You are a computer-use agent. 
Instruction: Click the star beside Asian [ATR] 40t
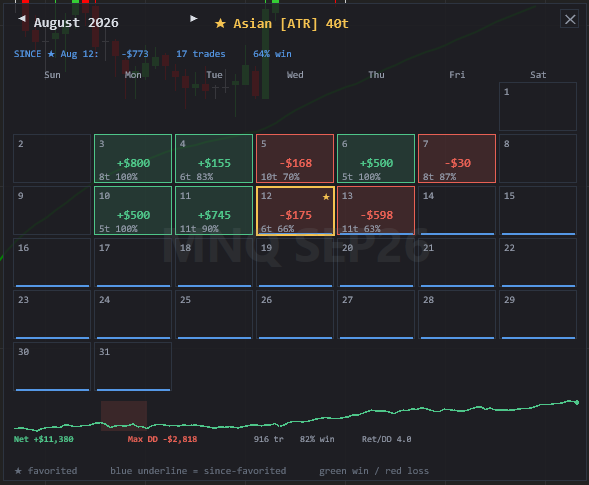pos(220,24)
